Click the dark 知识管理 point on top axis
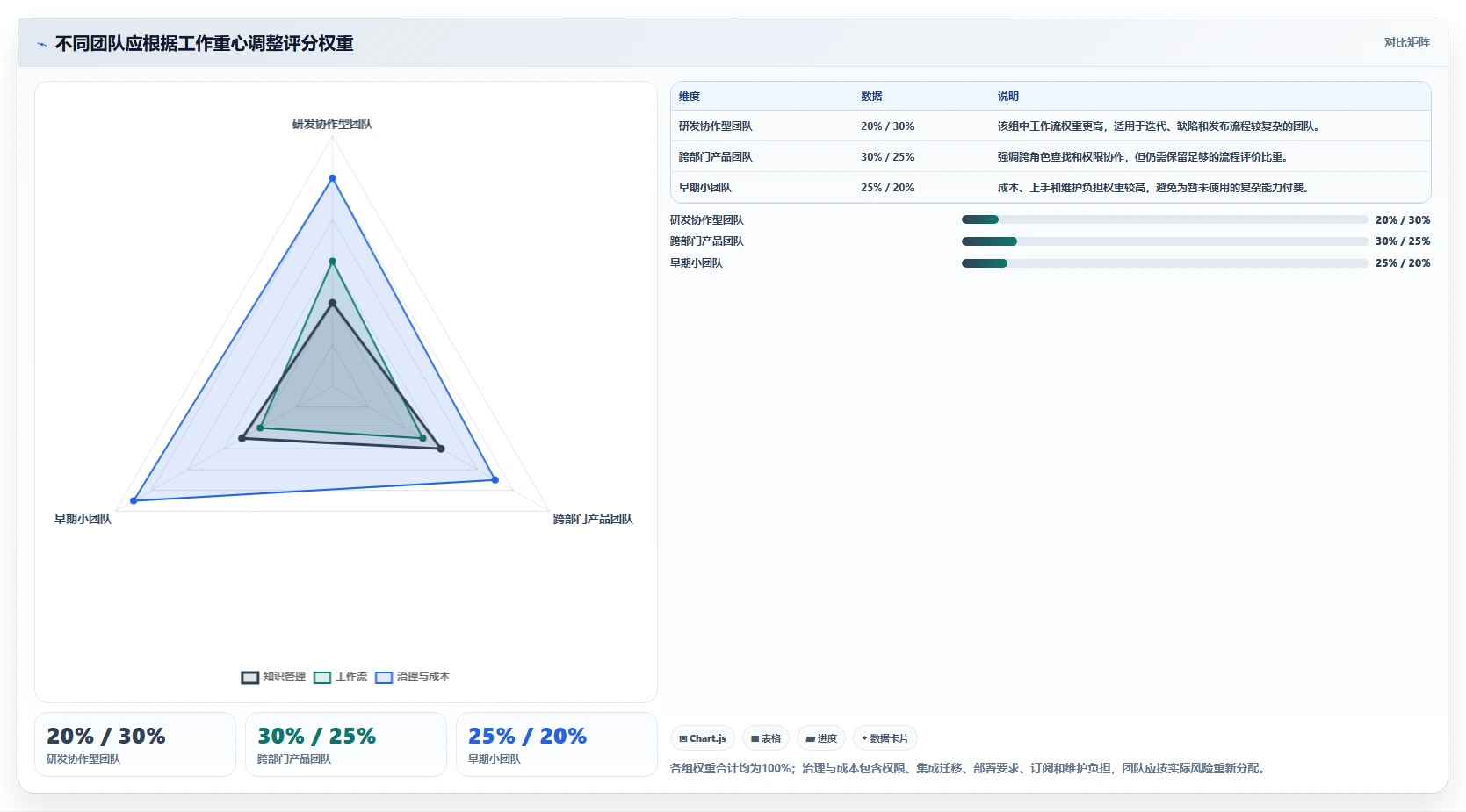 (332, 303)
